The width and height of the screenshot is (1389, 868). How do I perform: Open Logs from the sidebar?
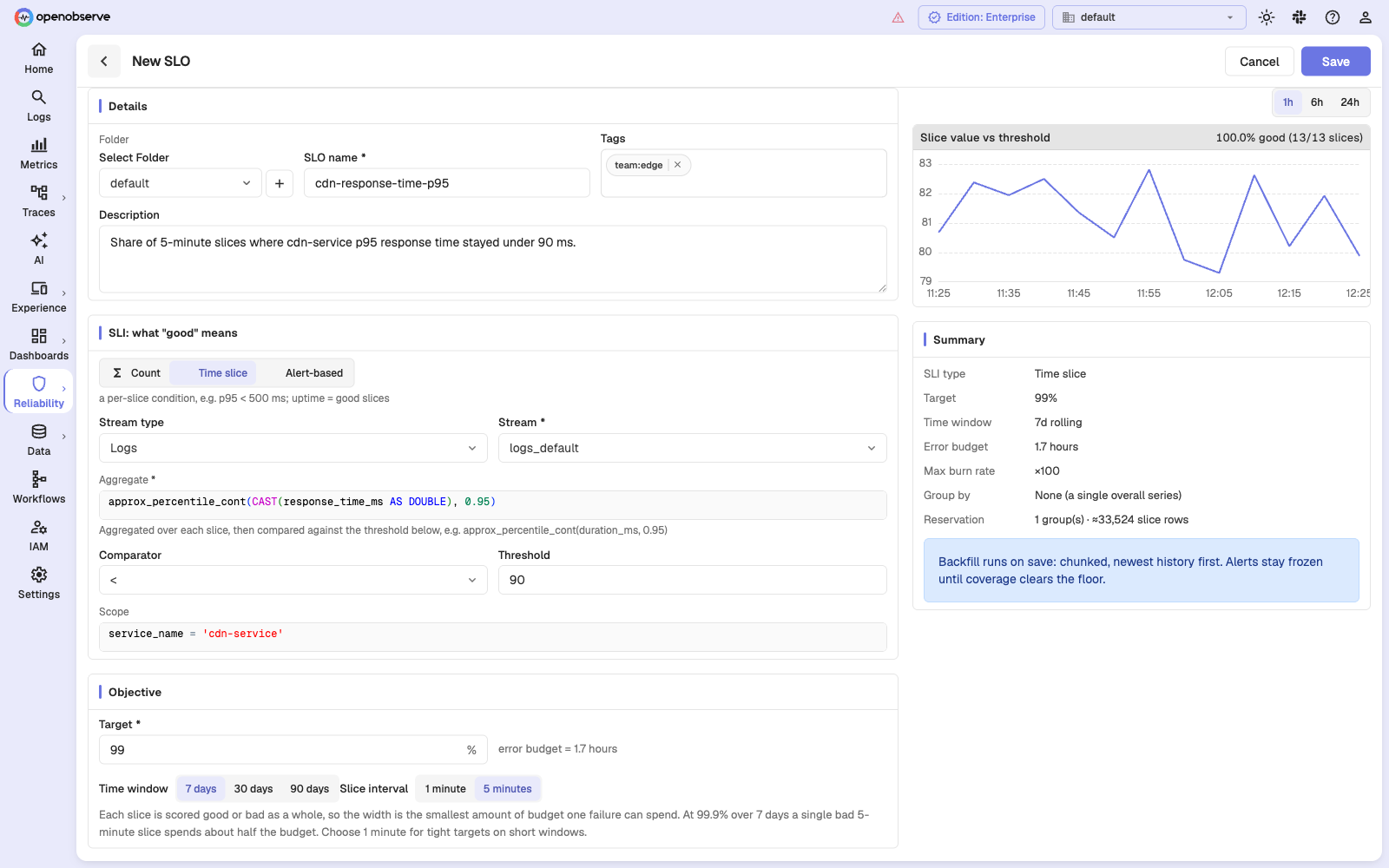[x=38, y=106]
